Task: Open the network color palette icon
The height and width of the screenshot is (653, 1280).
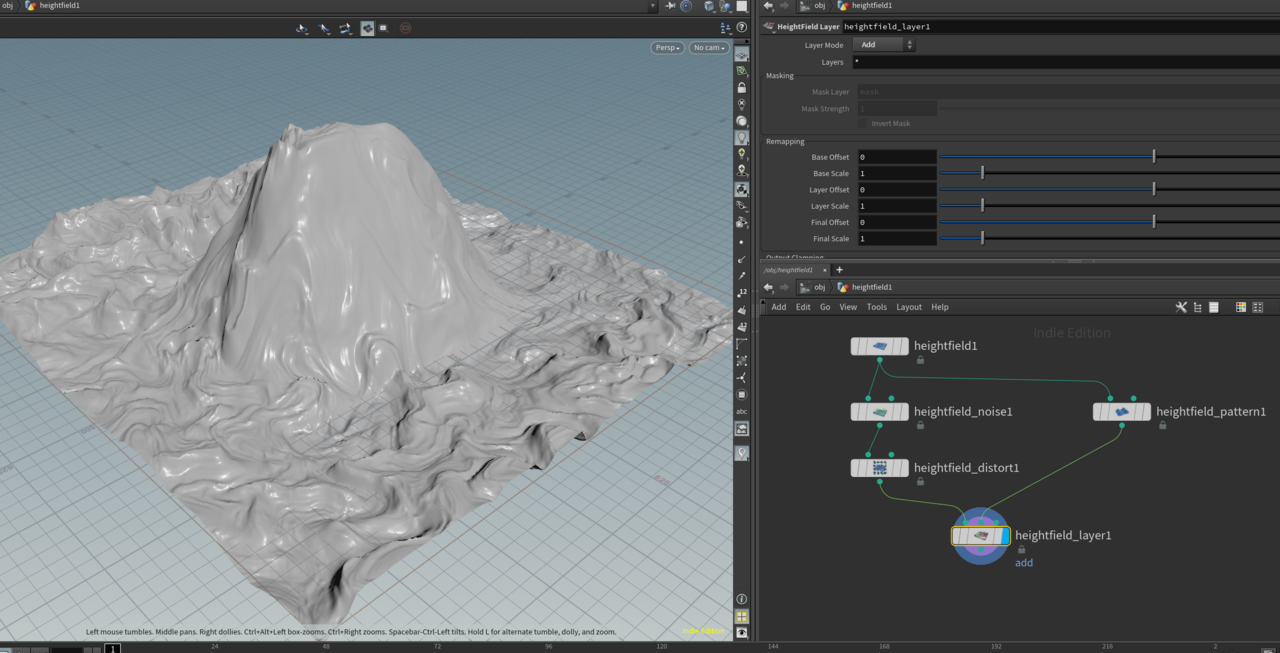Action: point(1241,307)
